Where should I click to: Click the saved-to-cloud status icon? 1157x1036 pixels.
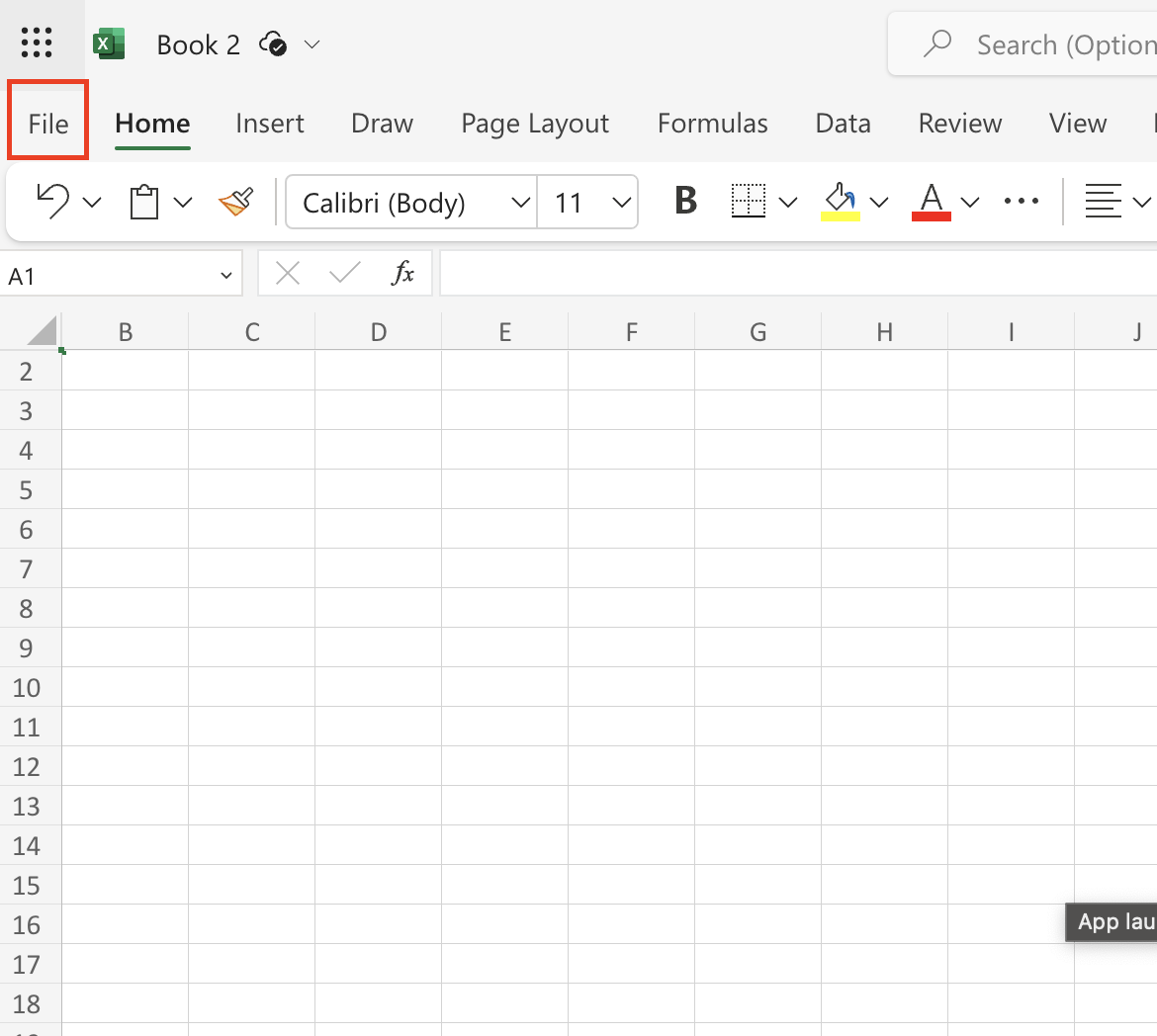tap(273, 44)
